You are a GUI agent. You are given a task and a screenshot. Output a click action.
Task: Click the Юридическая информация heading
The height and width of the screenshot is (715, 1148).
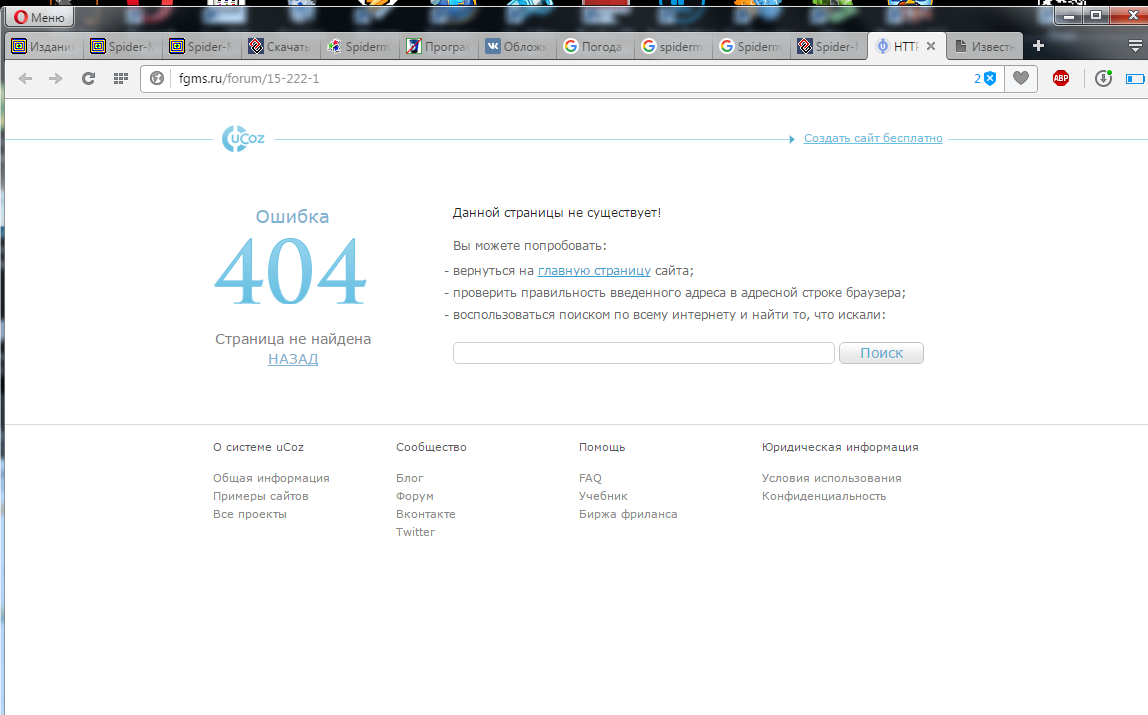(840, 447)
